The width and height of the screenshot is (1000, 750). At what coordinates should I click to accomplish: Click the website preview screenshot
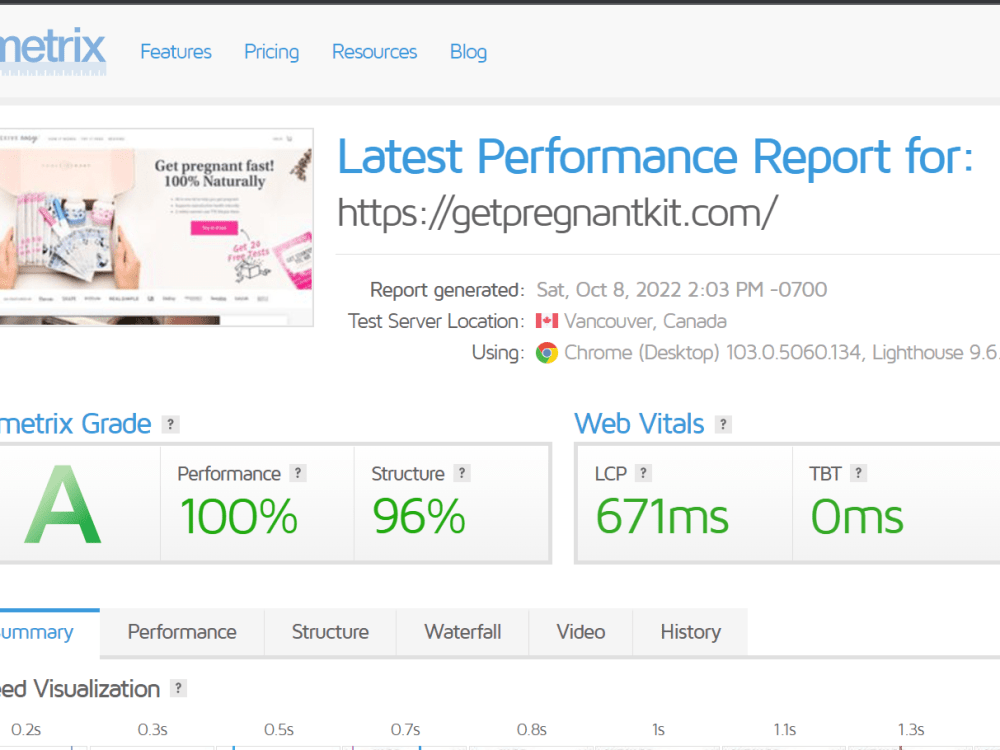tap(157, 226)
